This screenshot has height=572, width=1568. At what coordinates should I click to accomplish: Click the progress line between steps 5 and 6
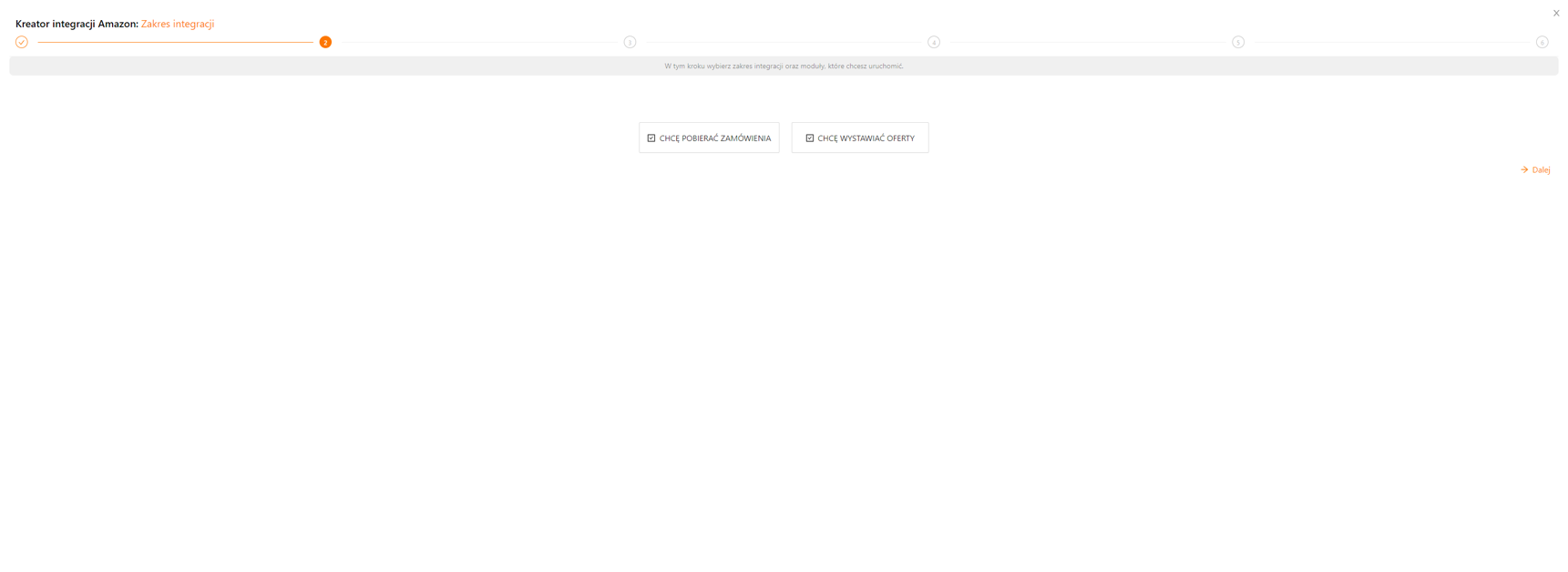point(1390,42)
